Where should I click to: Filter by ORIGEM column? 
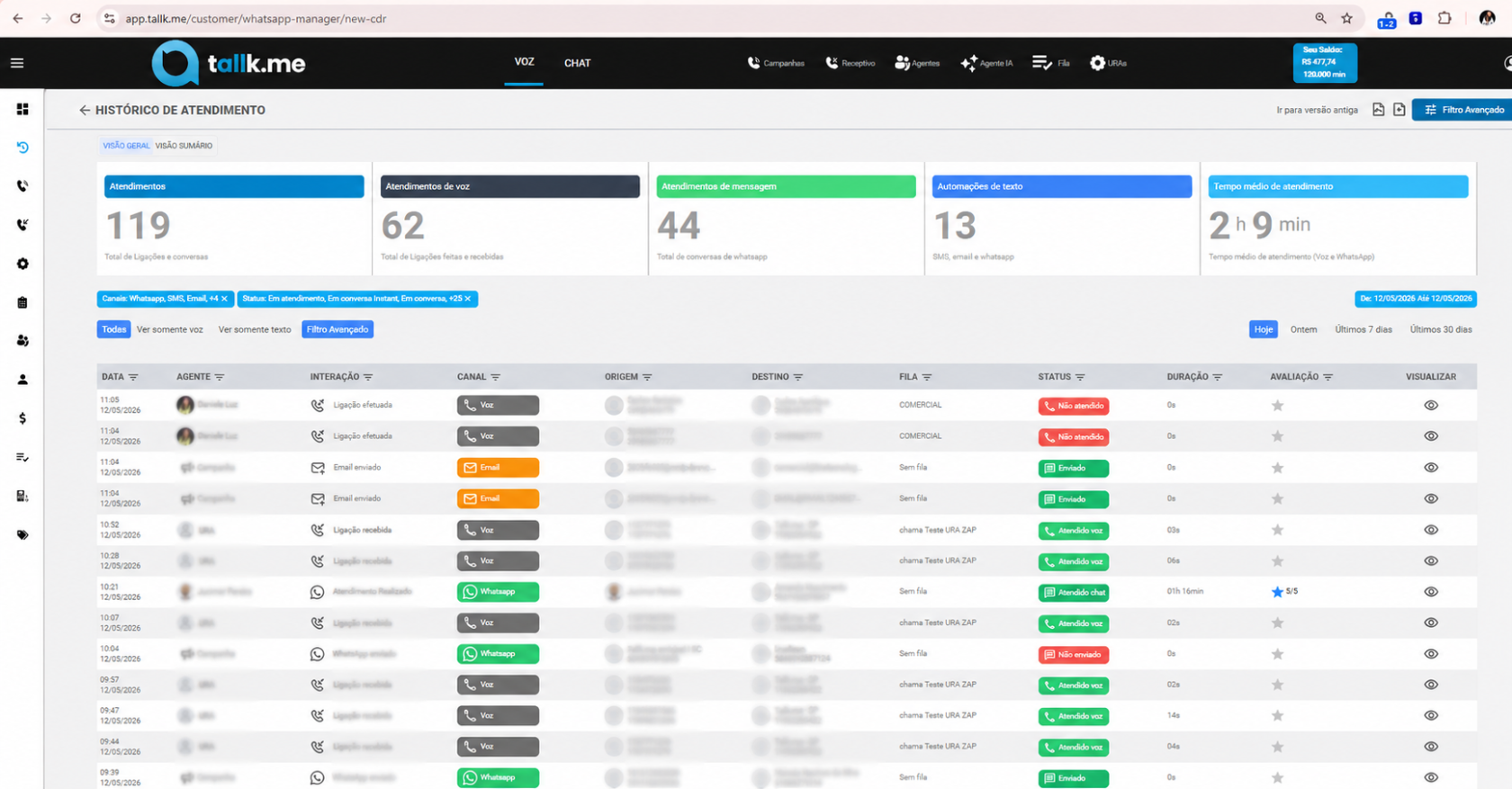647,377
